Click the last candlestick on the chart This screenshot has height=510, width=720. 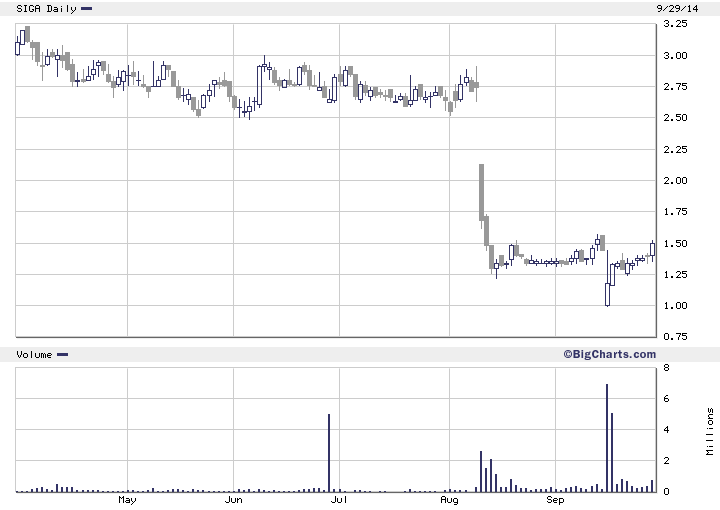click(652, 251)
